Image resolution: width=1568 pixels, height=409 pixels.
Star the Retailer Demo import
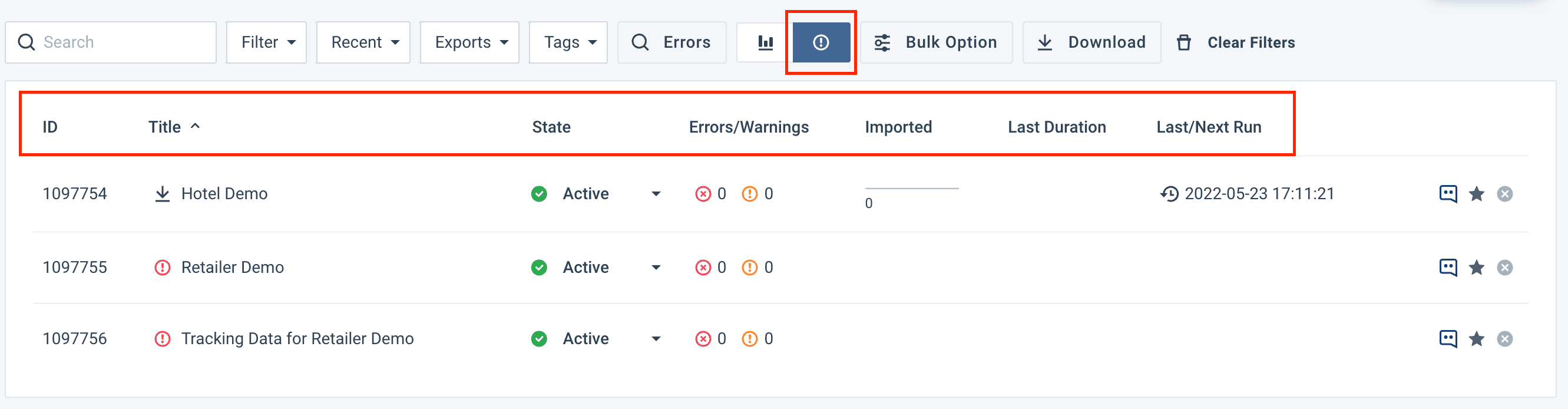(1476, 267)
